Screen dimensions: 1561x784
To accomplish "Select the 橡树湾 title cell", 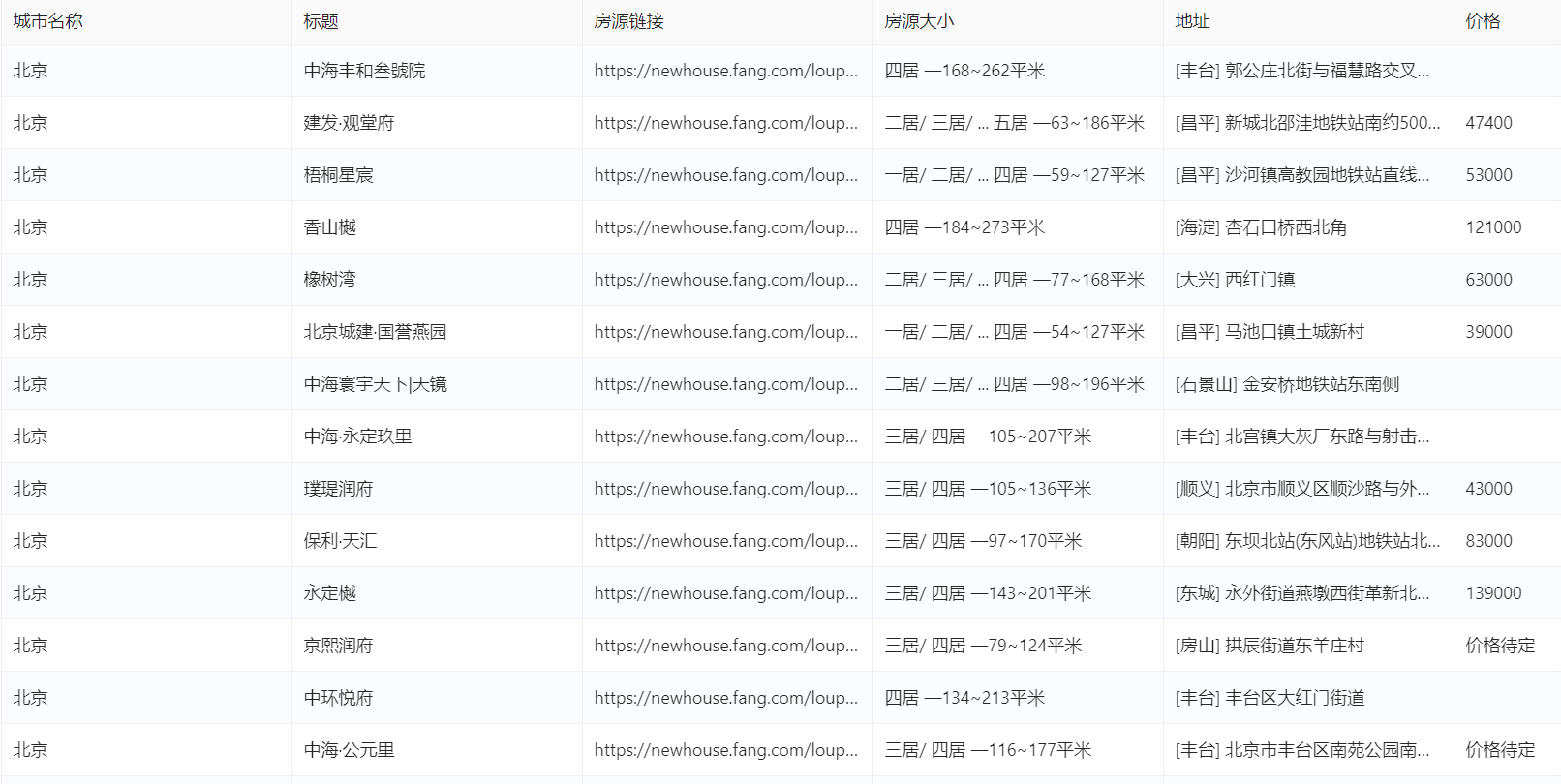I will point(330,280).
